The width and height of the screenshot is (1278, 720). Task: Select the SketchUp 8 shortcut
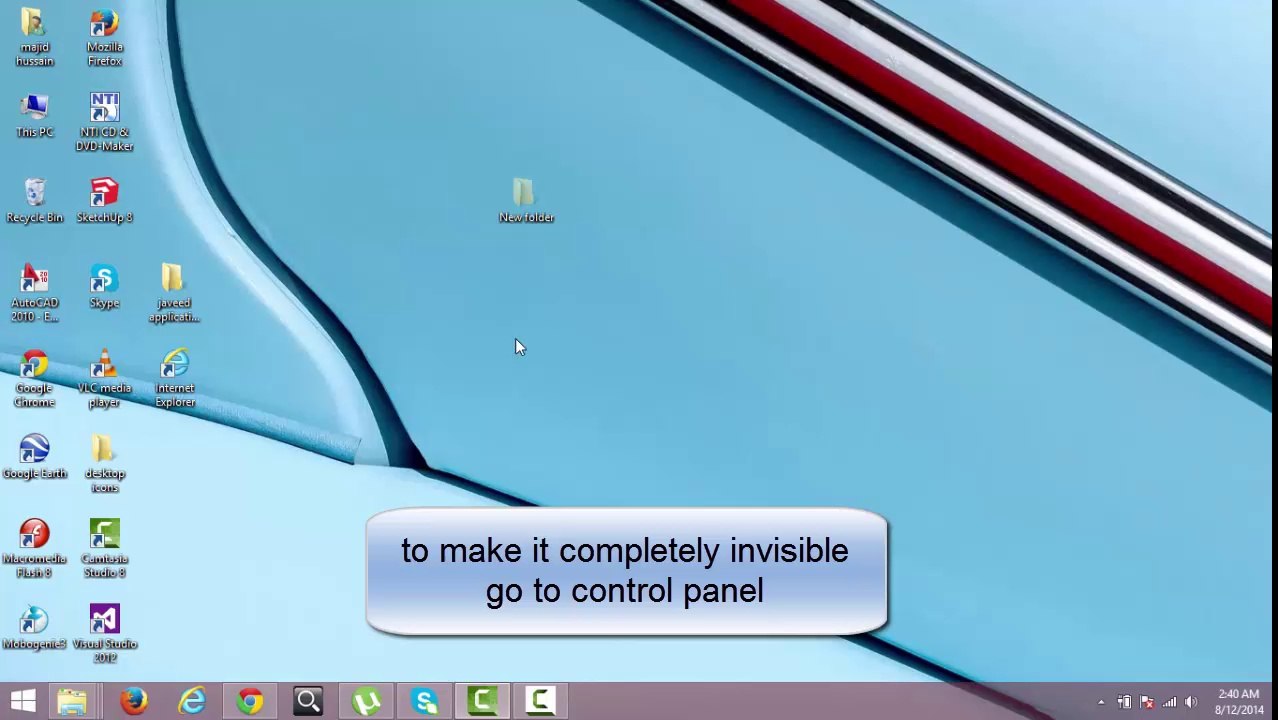pyautogui.click(x=104, y=201)
